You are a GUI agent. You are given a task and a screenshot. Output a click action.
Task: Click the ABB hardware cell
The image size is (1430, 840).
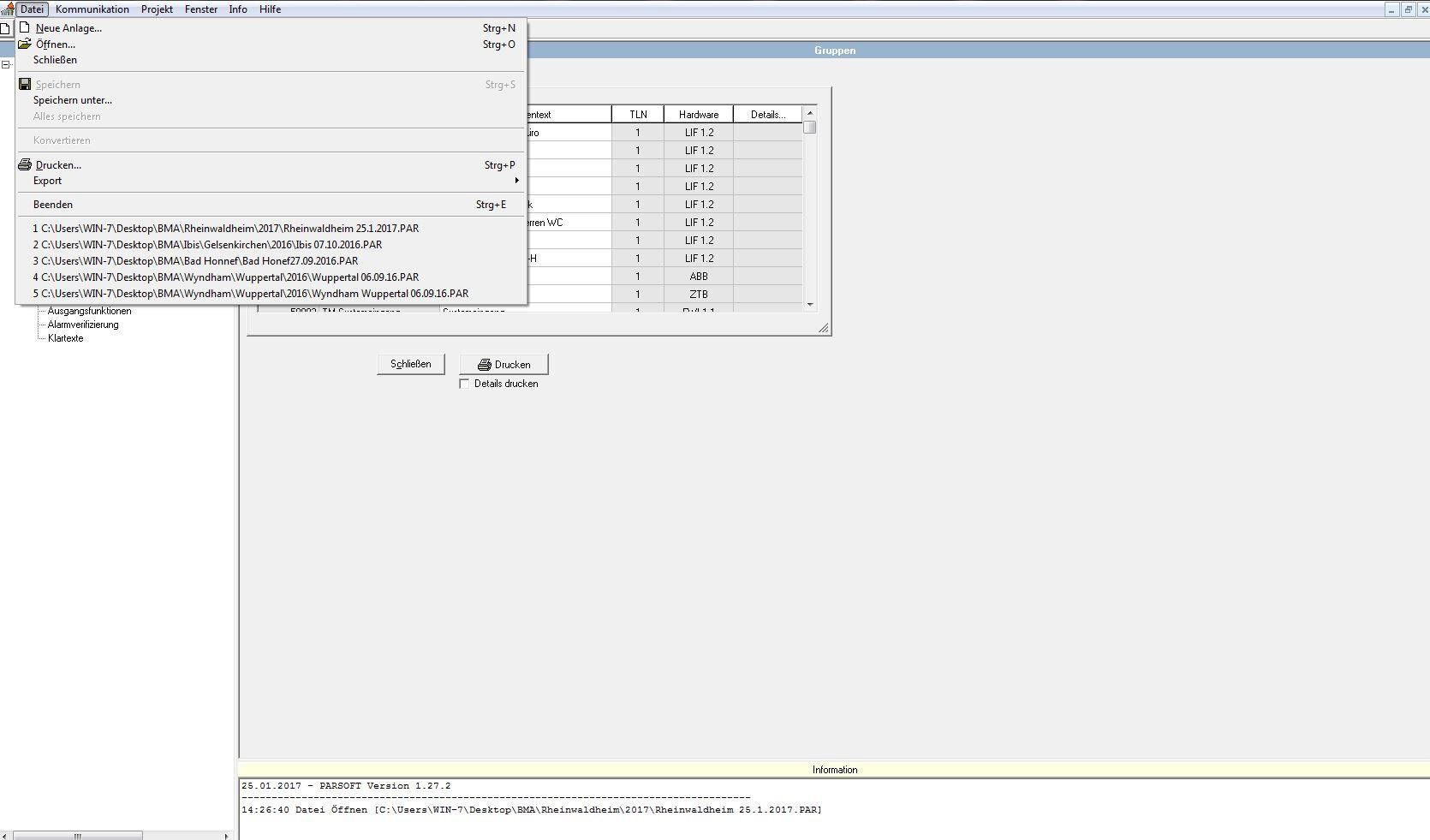(x=699, y=277)
